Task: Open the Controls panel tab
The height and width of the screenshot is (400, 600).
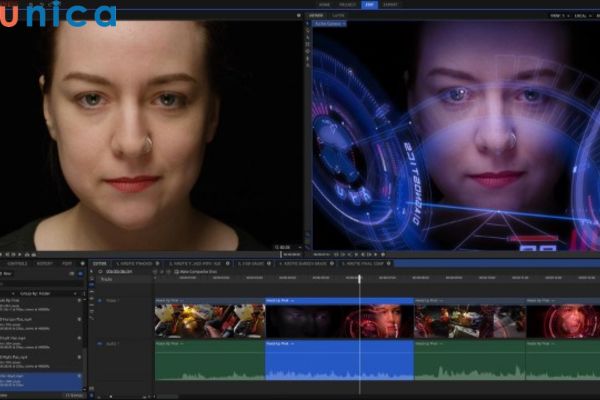Action: (17, 263)
